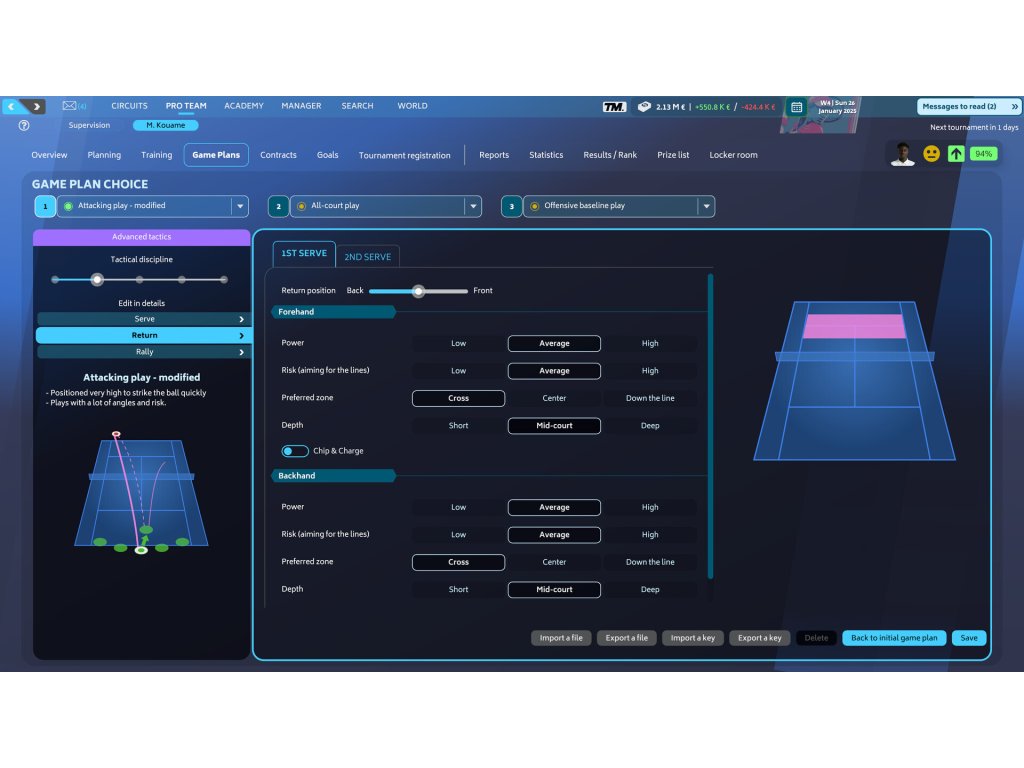1024x768 pixels.
Task: Open the Planning tab
Action: [104, 155]
